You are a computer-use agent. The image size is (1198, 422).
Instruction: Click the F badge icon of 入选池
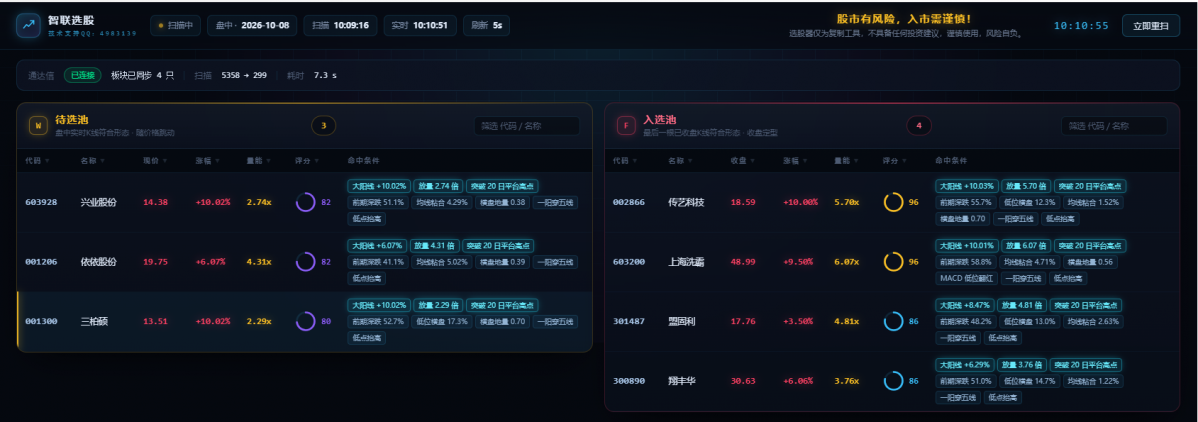626,126
